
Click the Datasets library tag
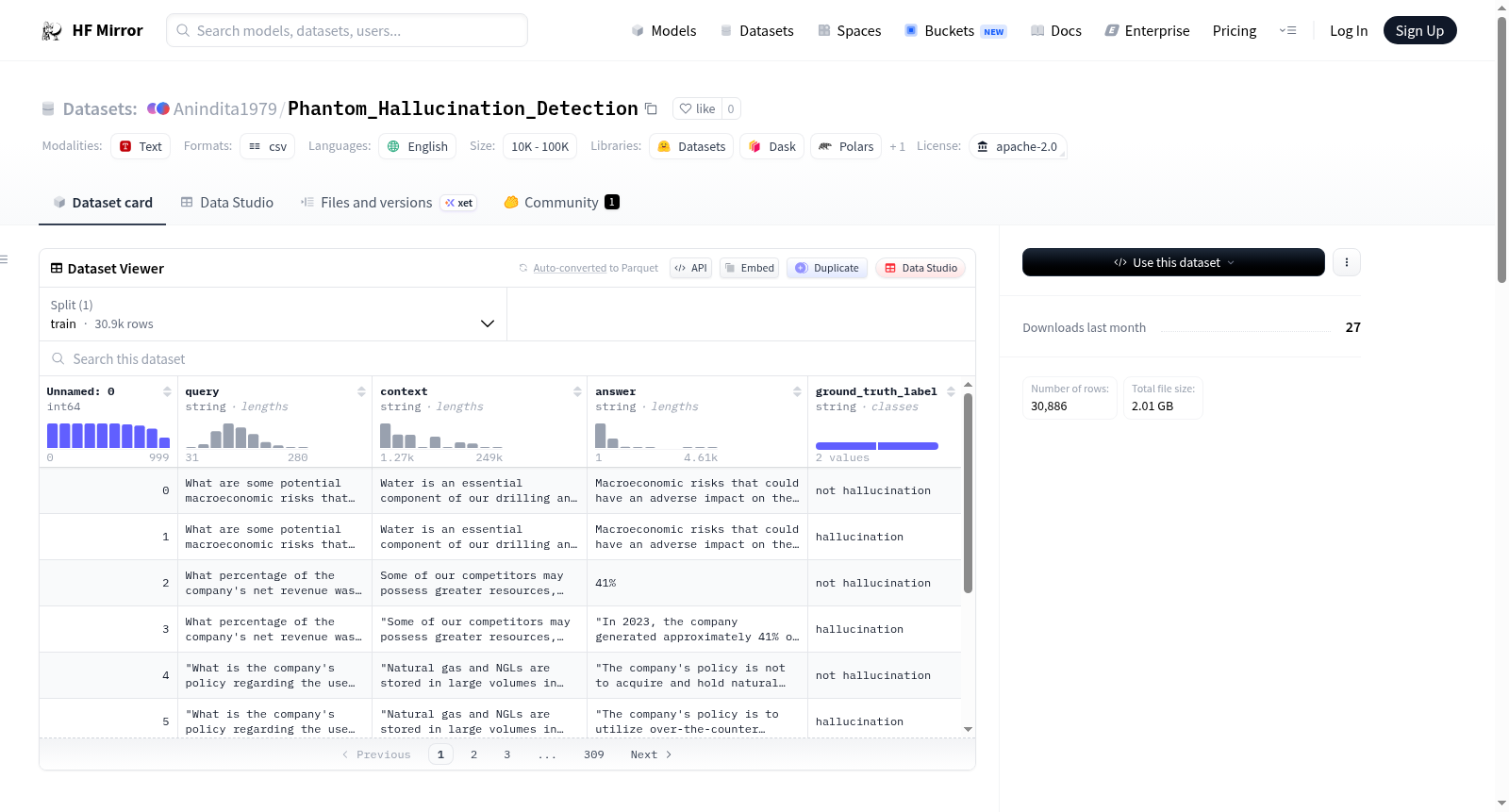[x=691, y=147]
